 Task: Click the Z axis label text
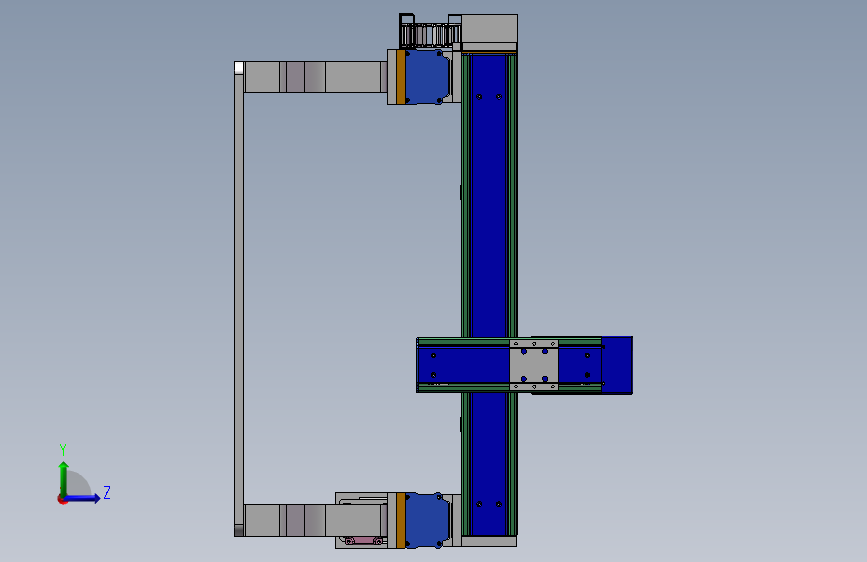(107, 492)
